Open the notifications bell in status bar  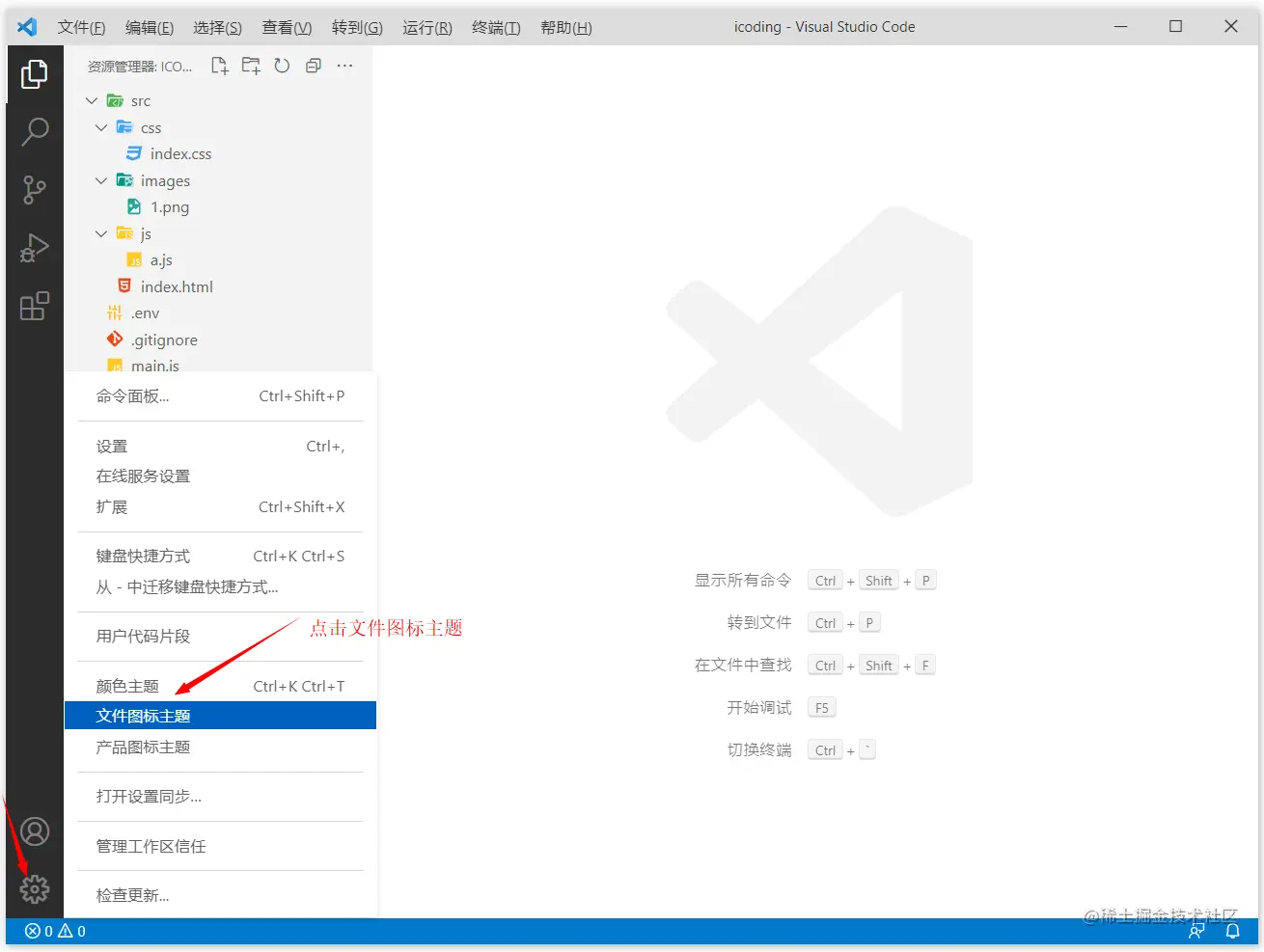pos(1232,931)
